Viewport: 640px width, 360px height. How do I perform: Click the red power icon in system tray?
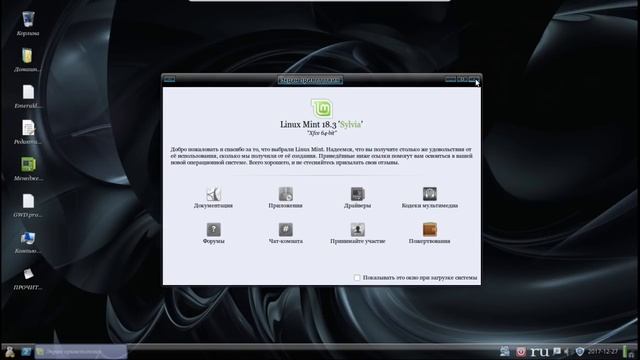coord(521,351)
